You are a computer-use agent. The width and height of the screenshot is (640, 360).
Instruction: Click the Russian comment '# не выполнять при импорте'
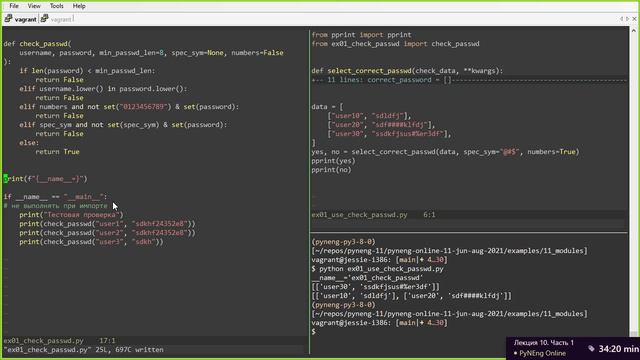pos(56,206)
